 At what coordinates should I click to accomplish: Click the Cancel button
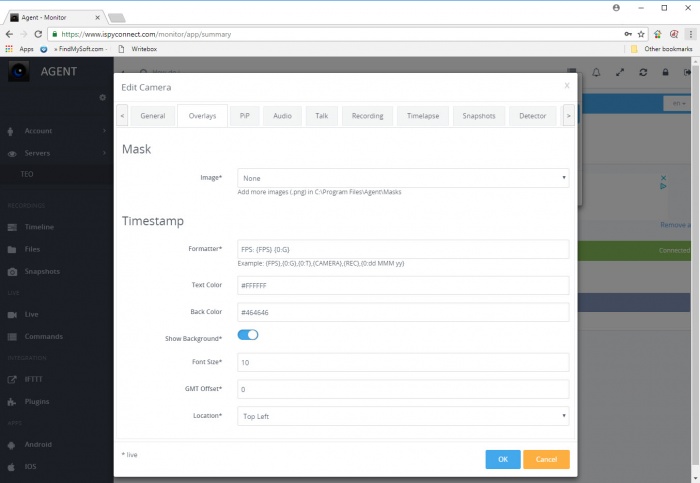coord(546,459)
